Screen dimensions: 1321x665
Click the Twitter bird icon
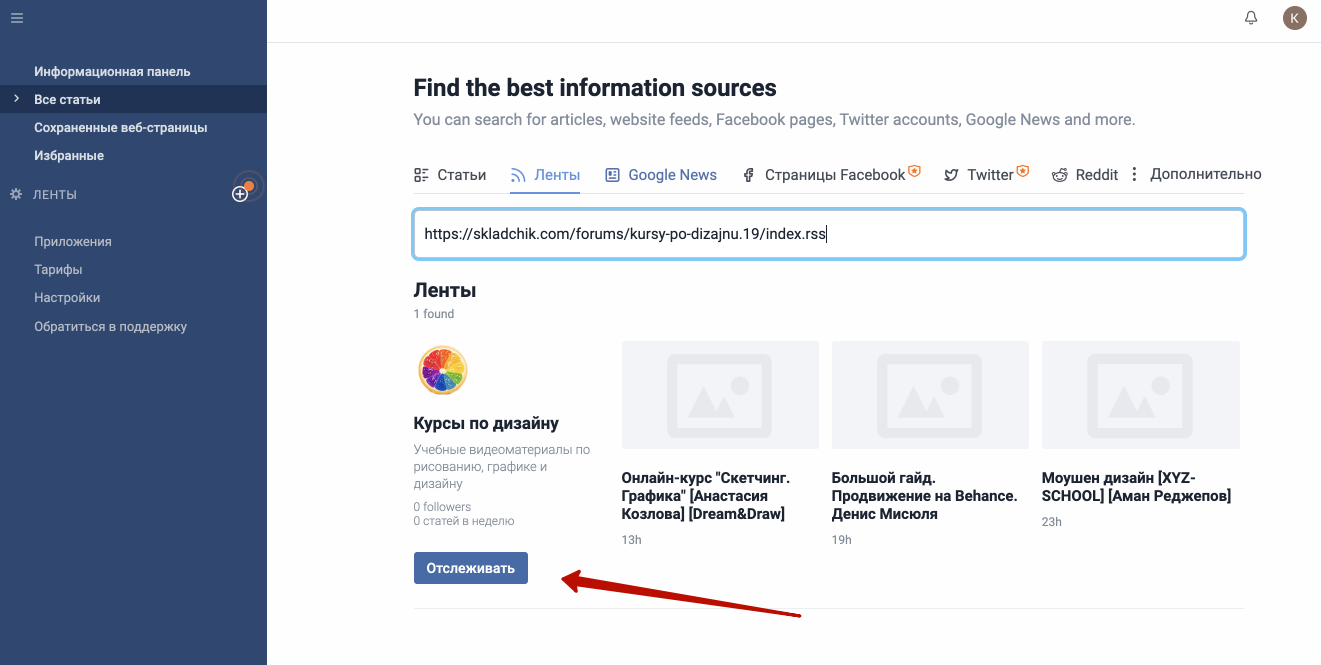[x=952, y=175]
